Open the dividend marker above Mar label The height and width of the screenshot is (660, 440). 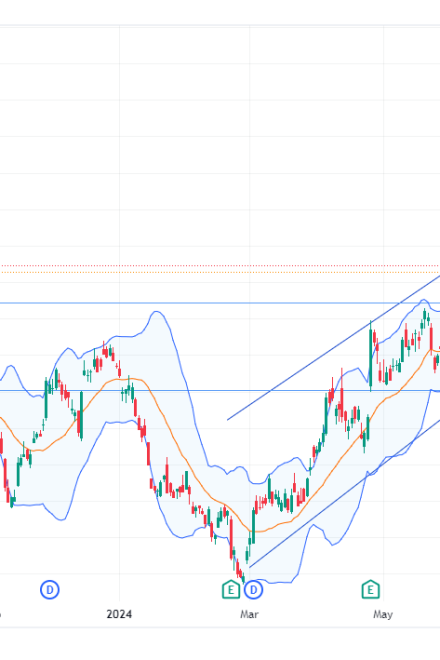pos(253,590)
